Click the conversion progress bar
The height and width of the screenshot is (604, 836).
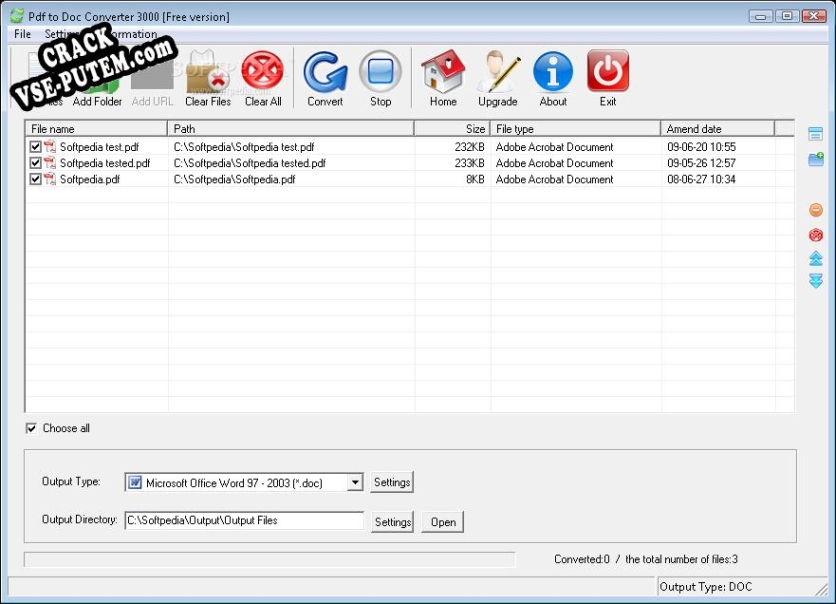click(270, 559)
